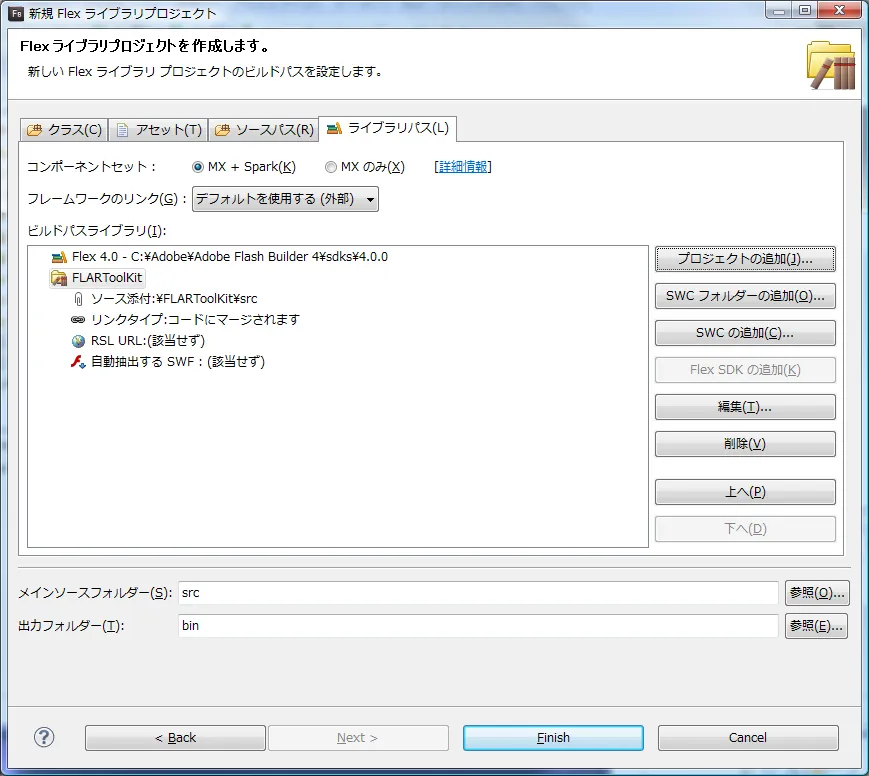
Task: Click the 削除 button
Action: pyautogui.click(x=745, y=444)
